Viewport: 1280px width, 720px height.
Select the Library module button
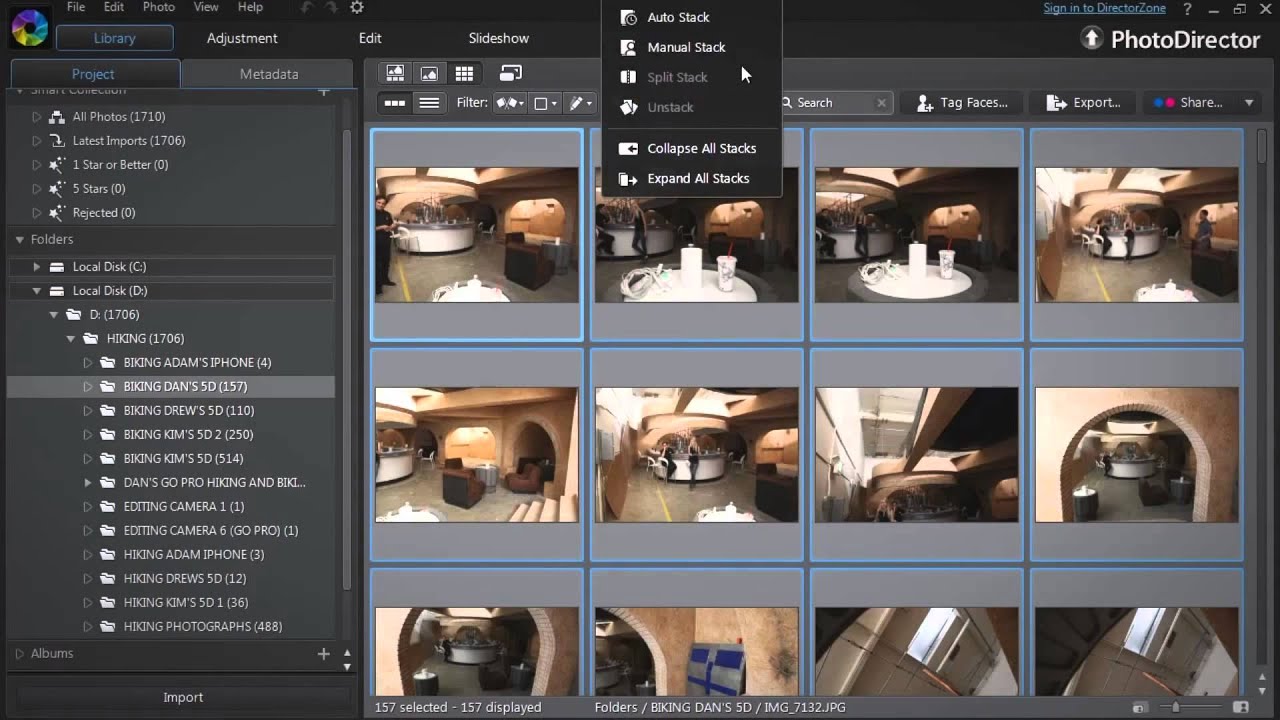tap(114, 38)
